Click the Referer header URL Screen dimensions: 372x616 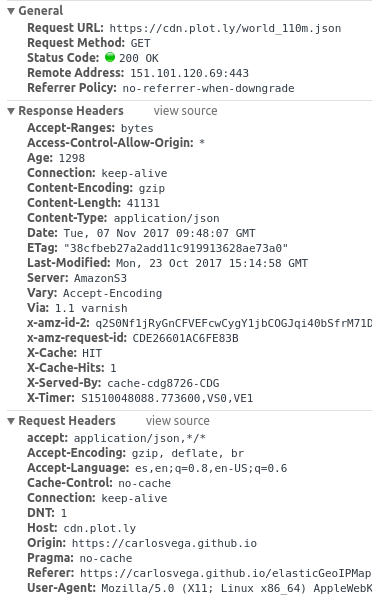(225, 574)
